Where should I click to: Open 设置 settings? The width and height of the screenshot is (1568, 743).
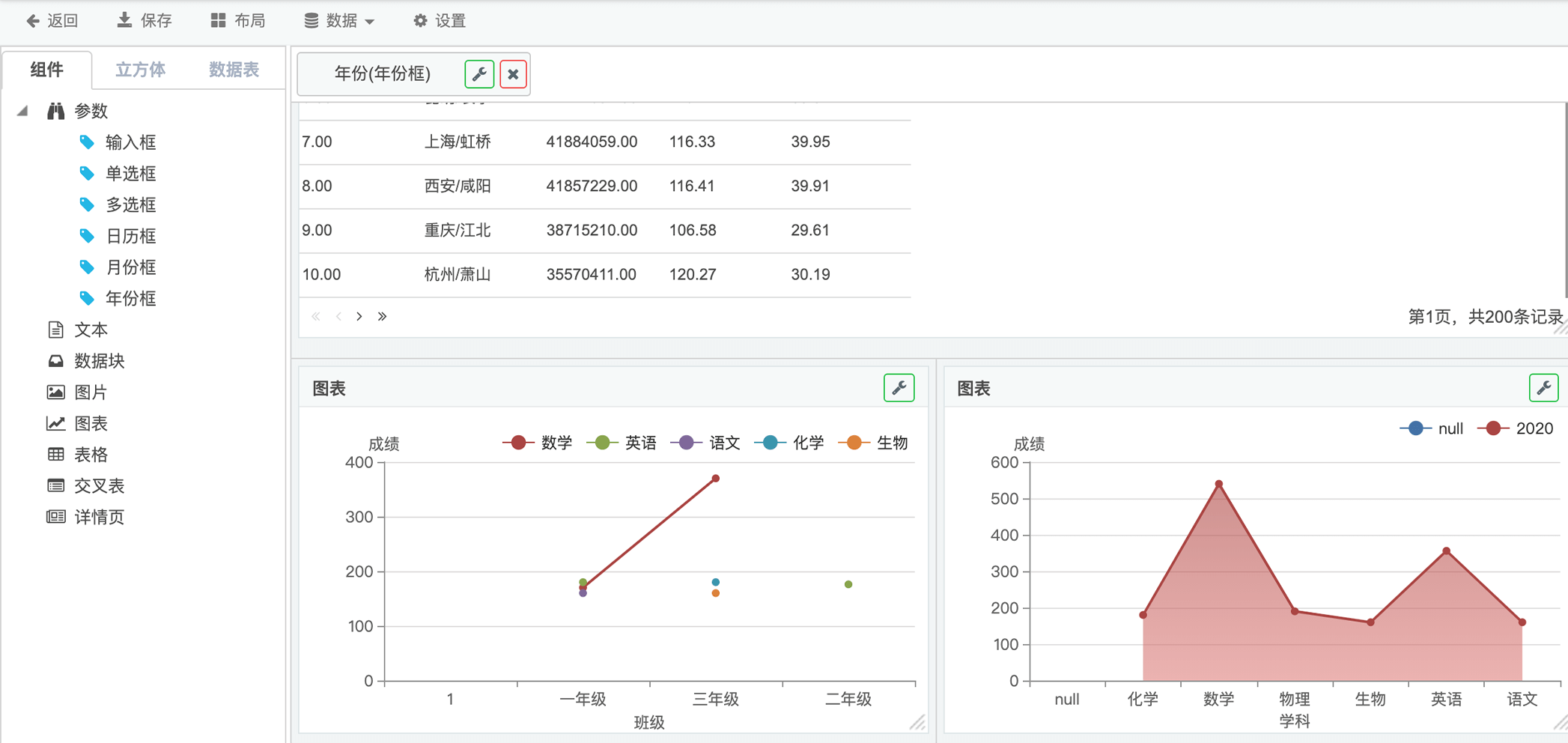click(440, 21)
